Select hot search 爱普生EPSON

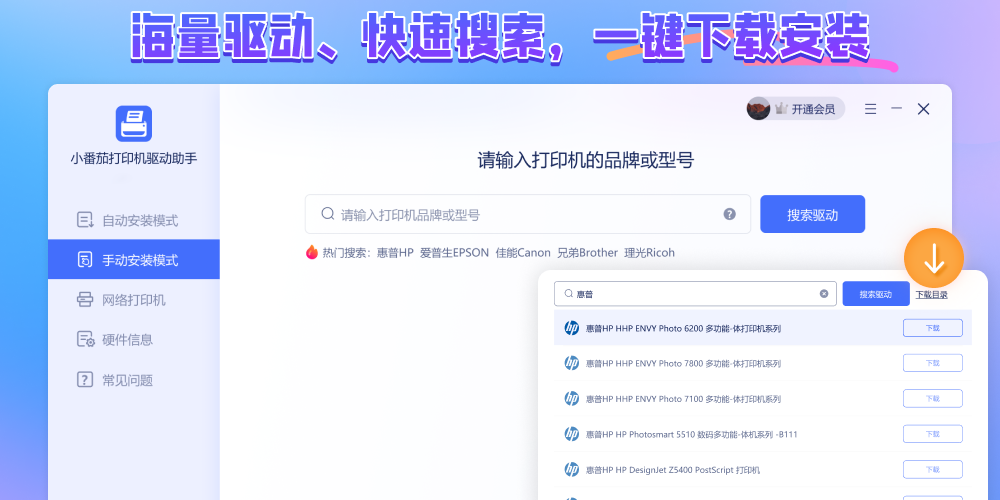455,253
